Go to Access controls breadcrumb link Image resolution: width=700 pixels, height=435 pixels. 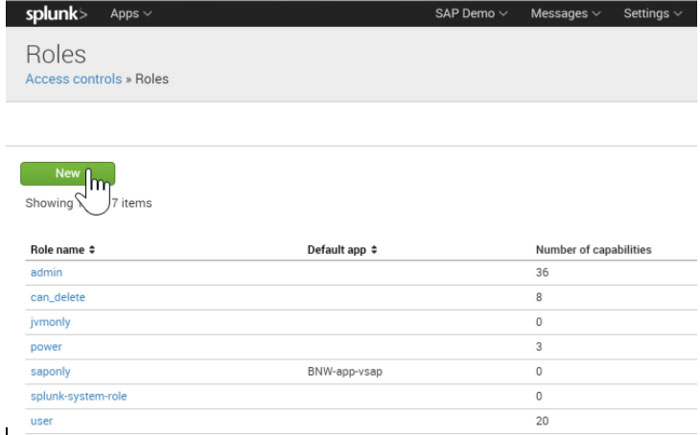pyautogui.click(x=73, y=79)
